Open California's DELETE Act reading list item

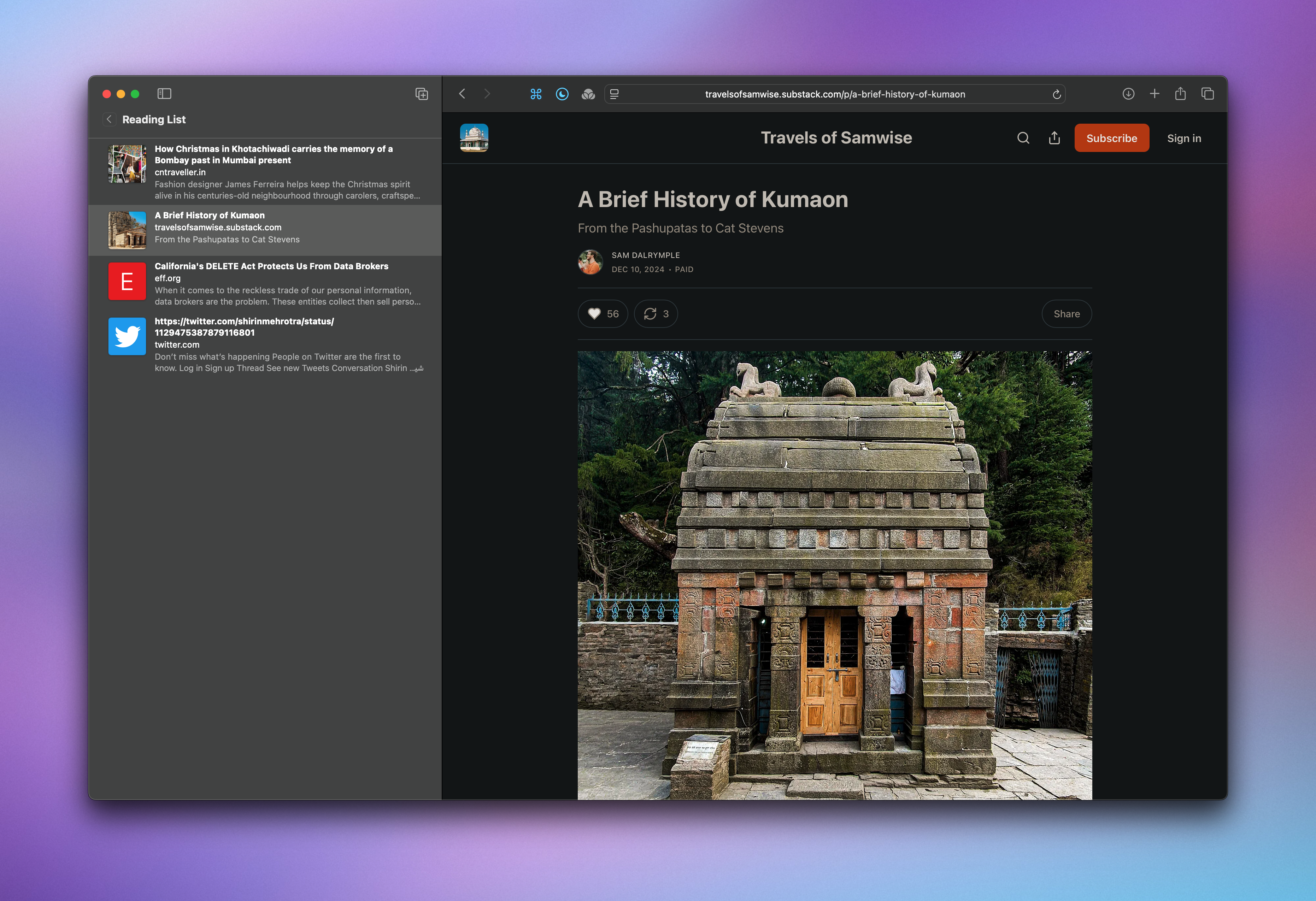click(265, 284)
